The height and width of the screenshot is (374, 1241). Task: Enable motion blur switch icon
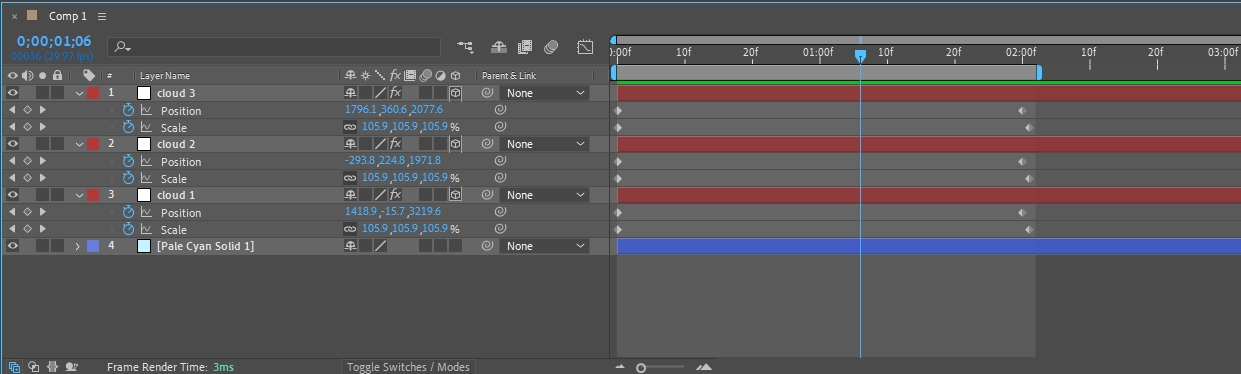click(x=551, y=46)
